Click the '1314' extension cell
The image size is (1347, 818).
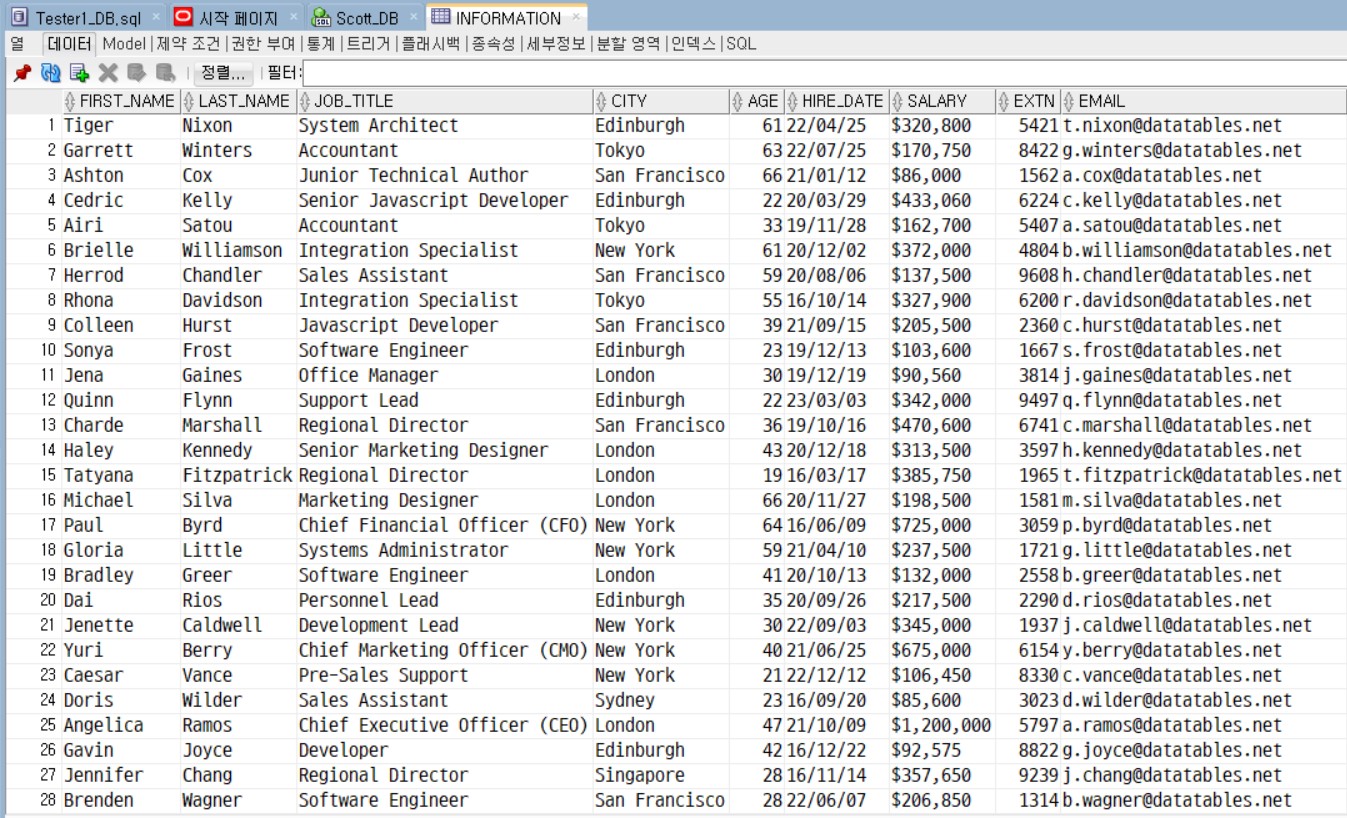1028,801
